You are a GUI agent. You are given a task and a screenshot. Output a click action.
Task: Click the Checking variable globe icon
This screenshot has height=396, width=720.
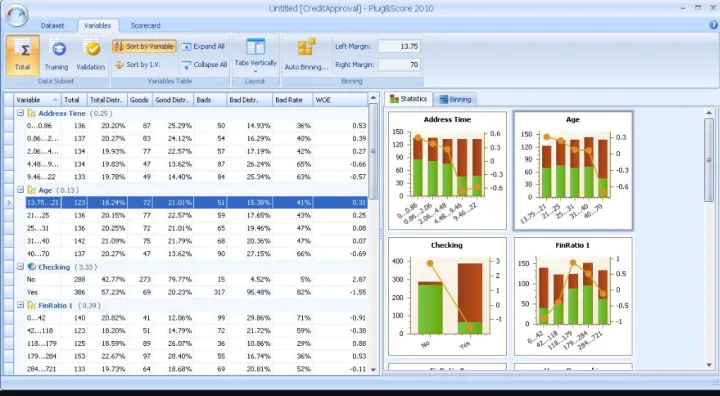pyautogui.click(x=31, y=267)
